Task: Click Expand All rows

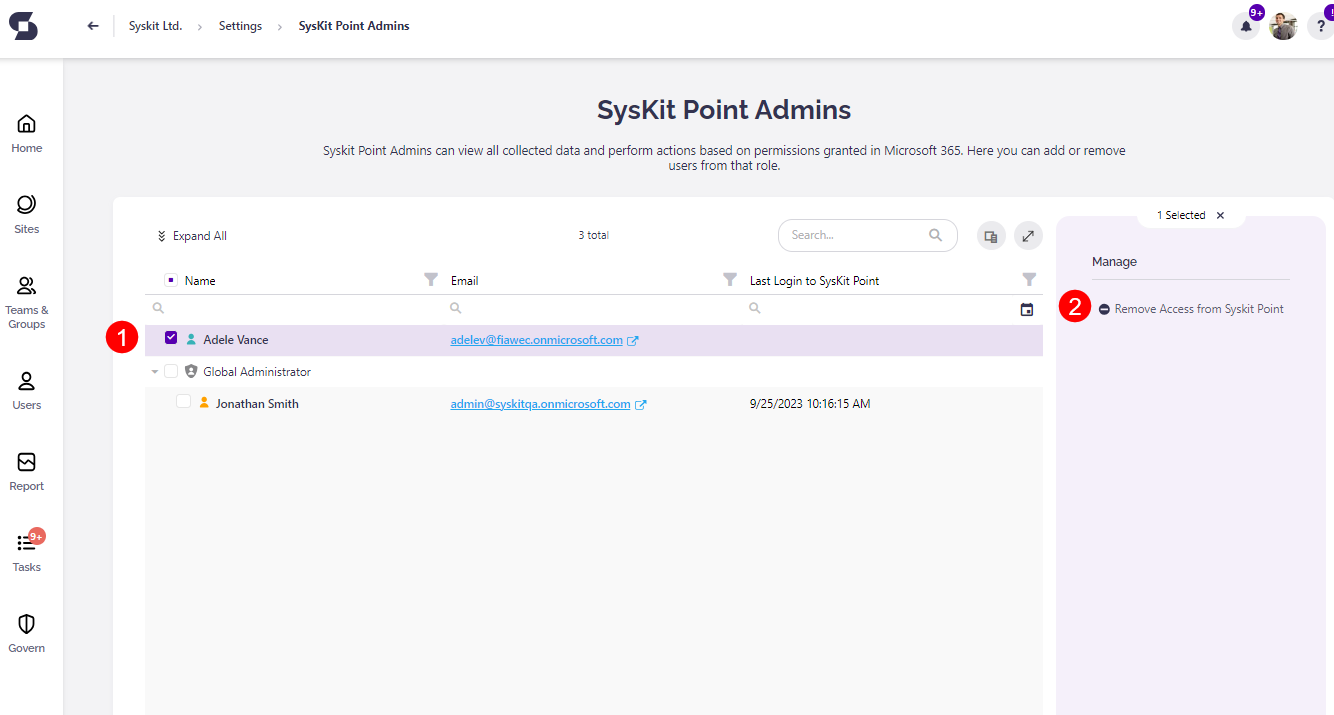Action: (x=192, y=236)
